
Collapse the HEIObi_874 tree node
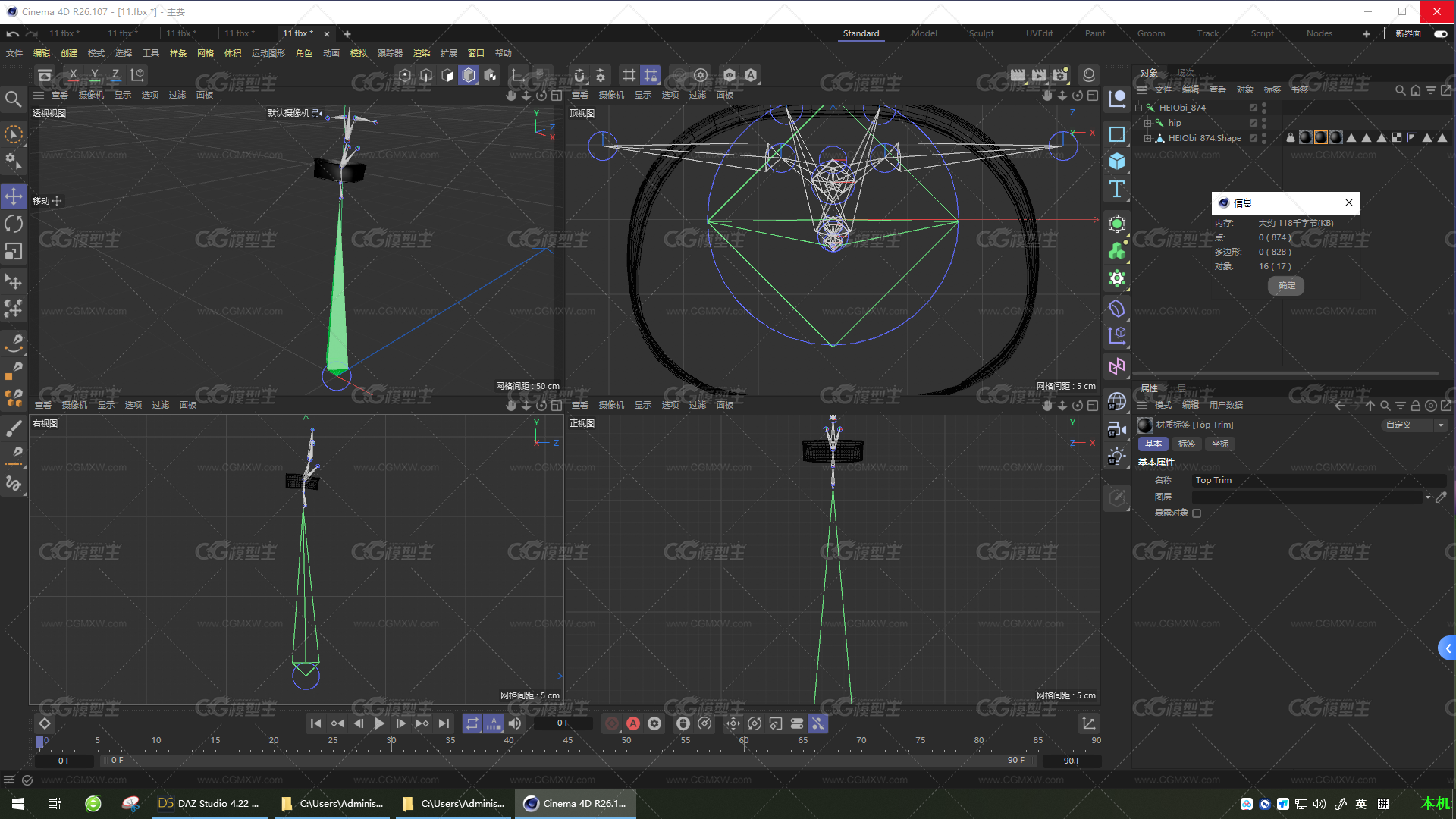1138,108
